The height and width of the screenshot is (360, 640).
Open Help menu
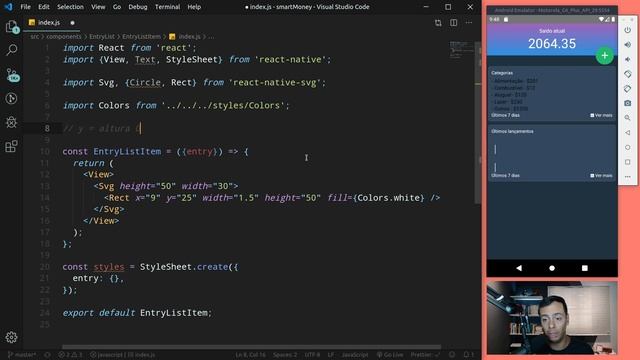point(194,7)
